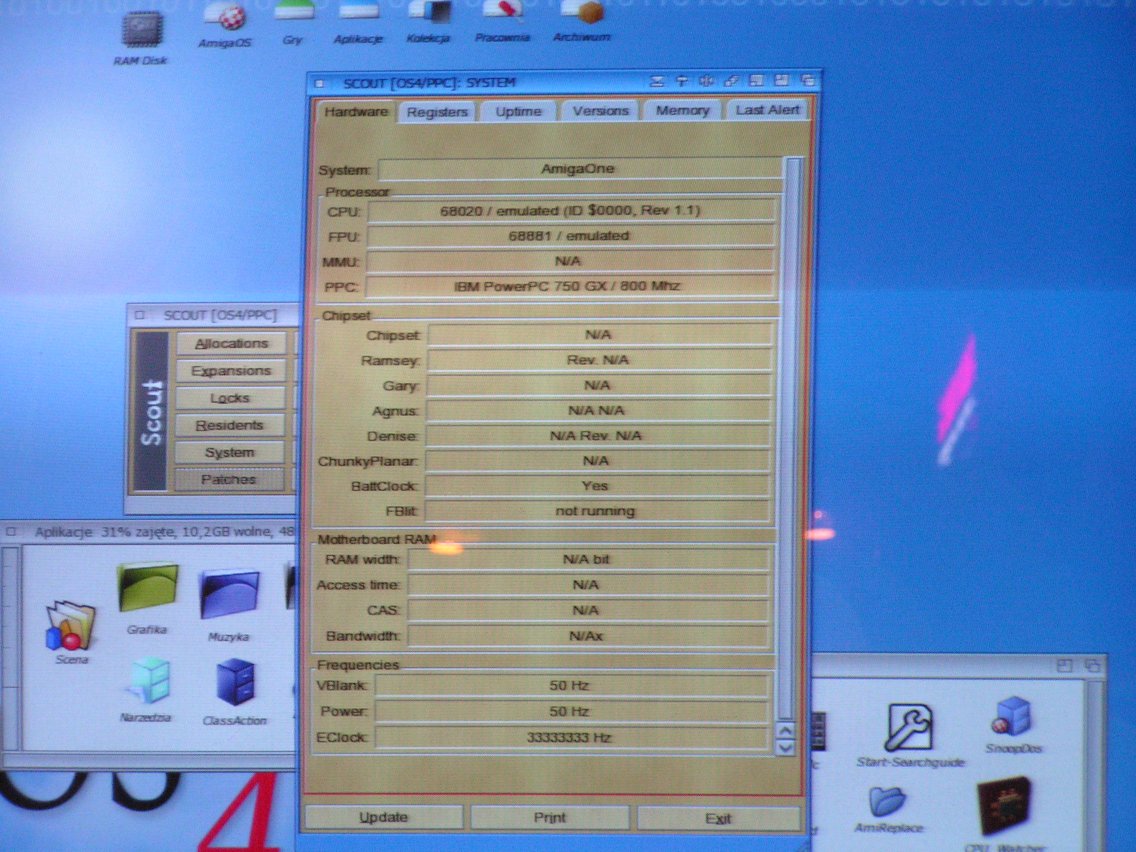
Task: Switch to the Last Alert tab
Action: [x=768, y=109]
